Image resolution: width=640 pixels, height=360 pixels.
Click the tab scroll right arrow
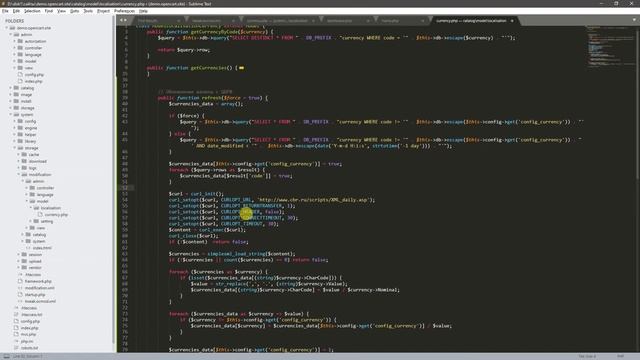(x=125, y=20)
